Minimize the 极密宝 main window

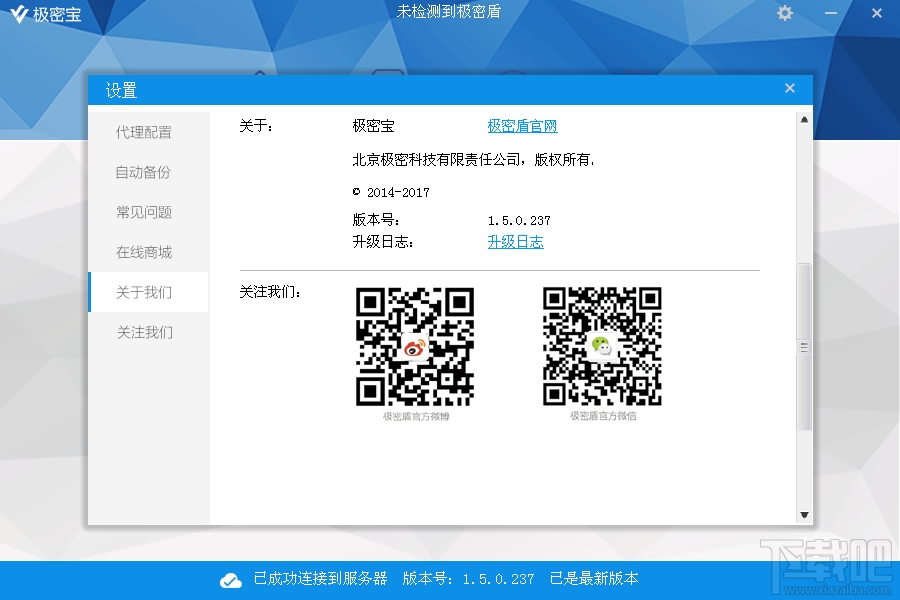tap(831, 13)
